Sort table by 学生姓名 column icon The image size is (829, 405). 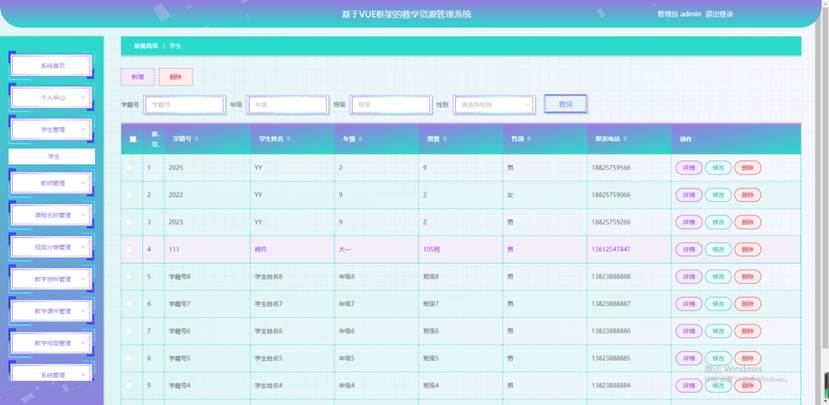[289, 139]
